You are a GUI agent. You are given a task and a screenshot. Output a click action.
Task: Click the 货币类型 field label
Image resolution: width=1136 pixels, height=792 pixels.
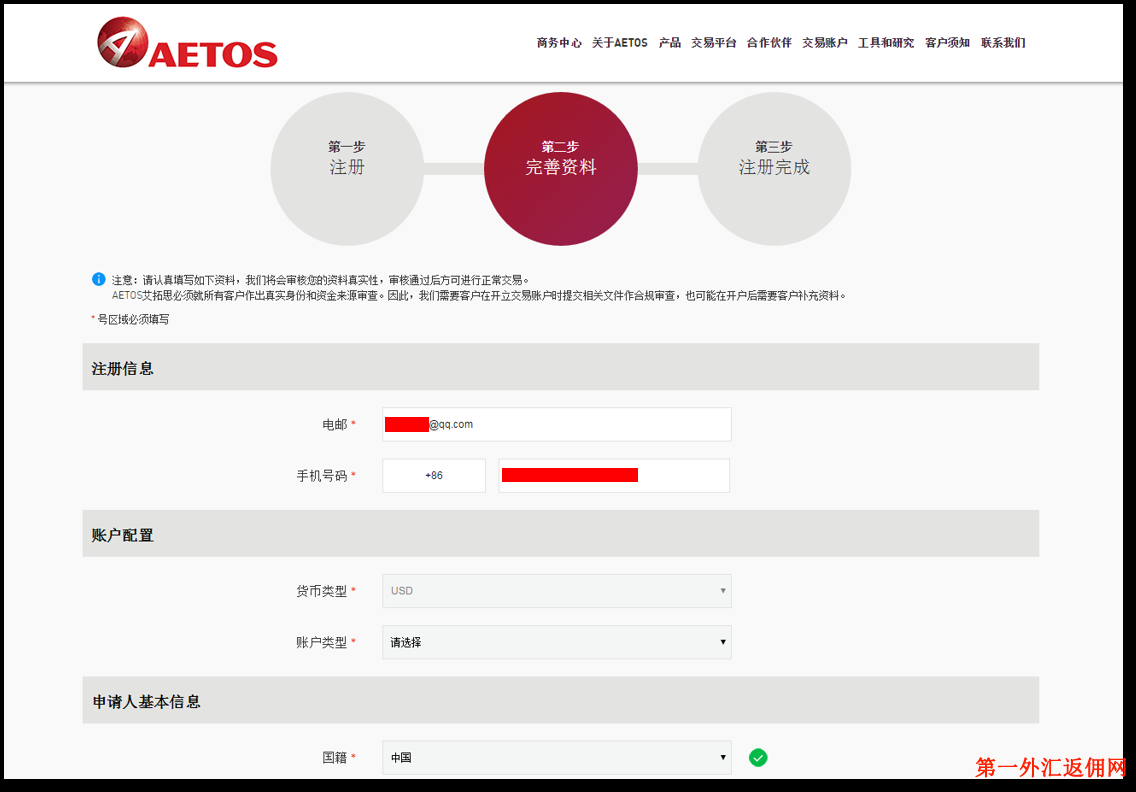322,591
